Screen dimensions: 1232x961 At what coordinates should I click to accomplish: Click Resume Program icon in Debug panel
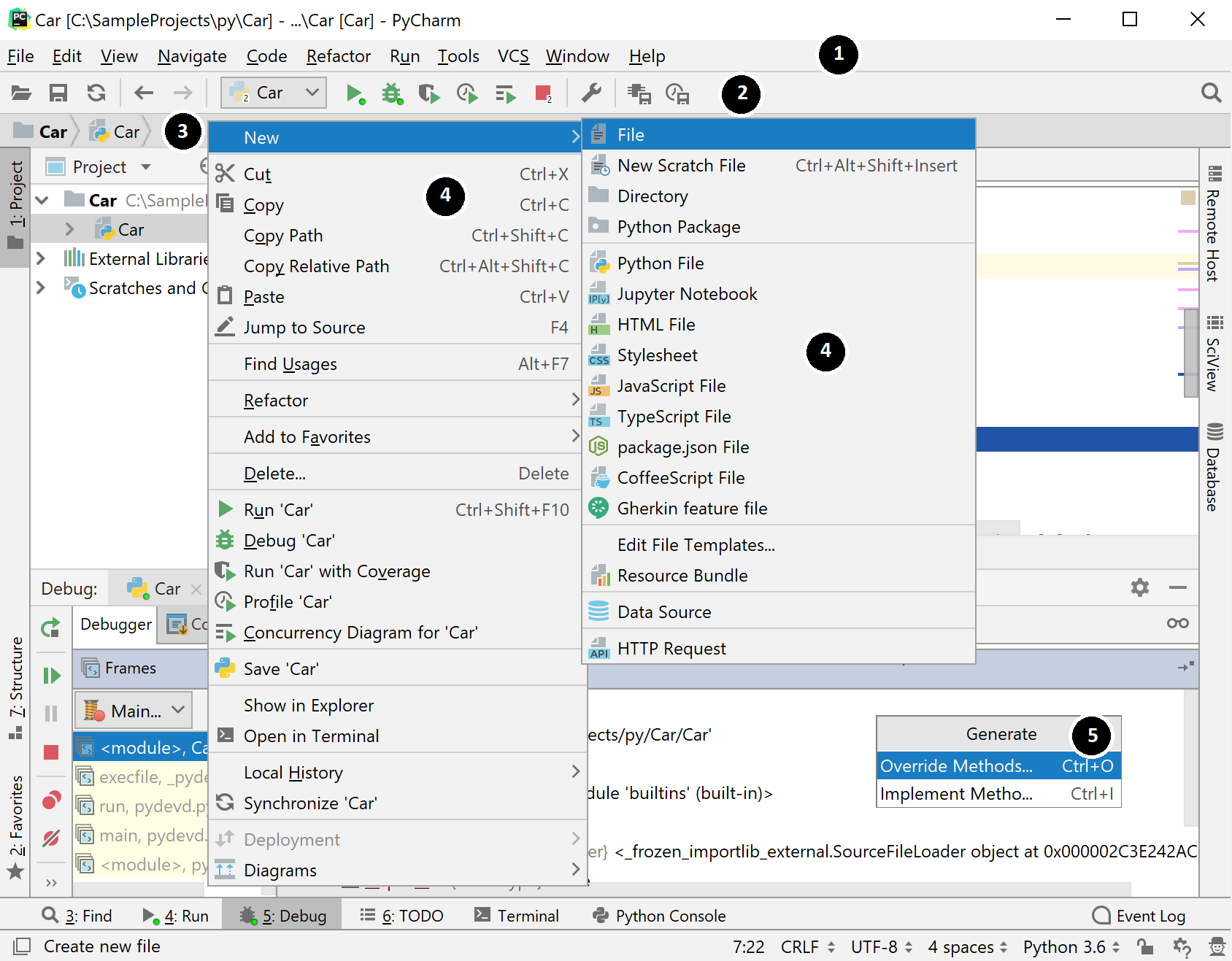[x=51, y=676]
